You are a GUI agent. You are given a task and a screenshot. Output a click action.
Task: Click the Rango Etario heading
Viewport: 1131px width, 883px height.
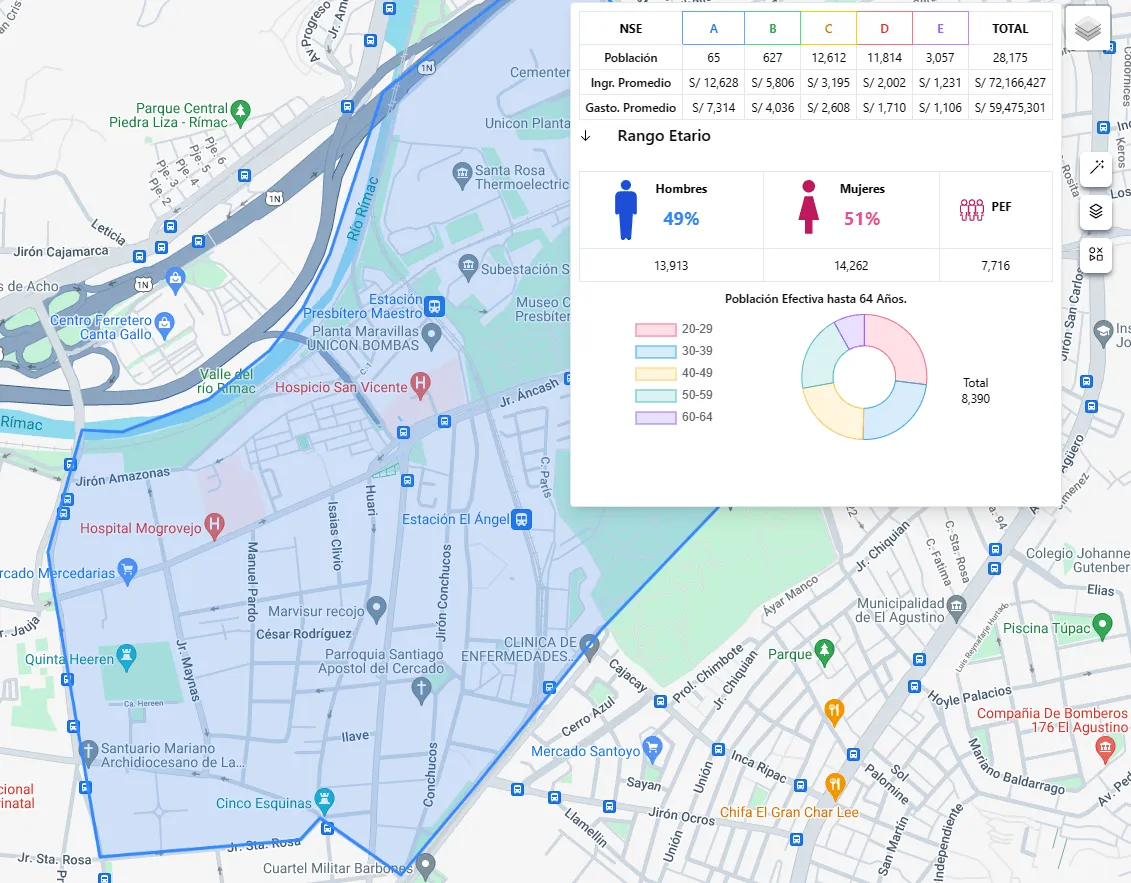pos(664,136)
